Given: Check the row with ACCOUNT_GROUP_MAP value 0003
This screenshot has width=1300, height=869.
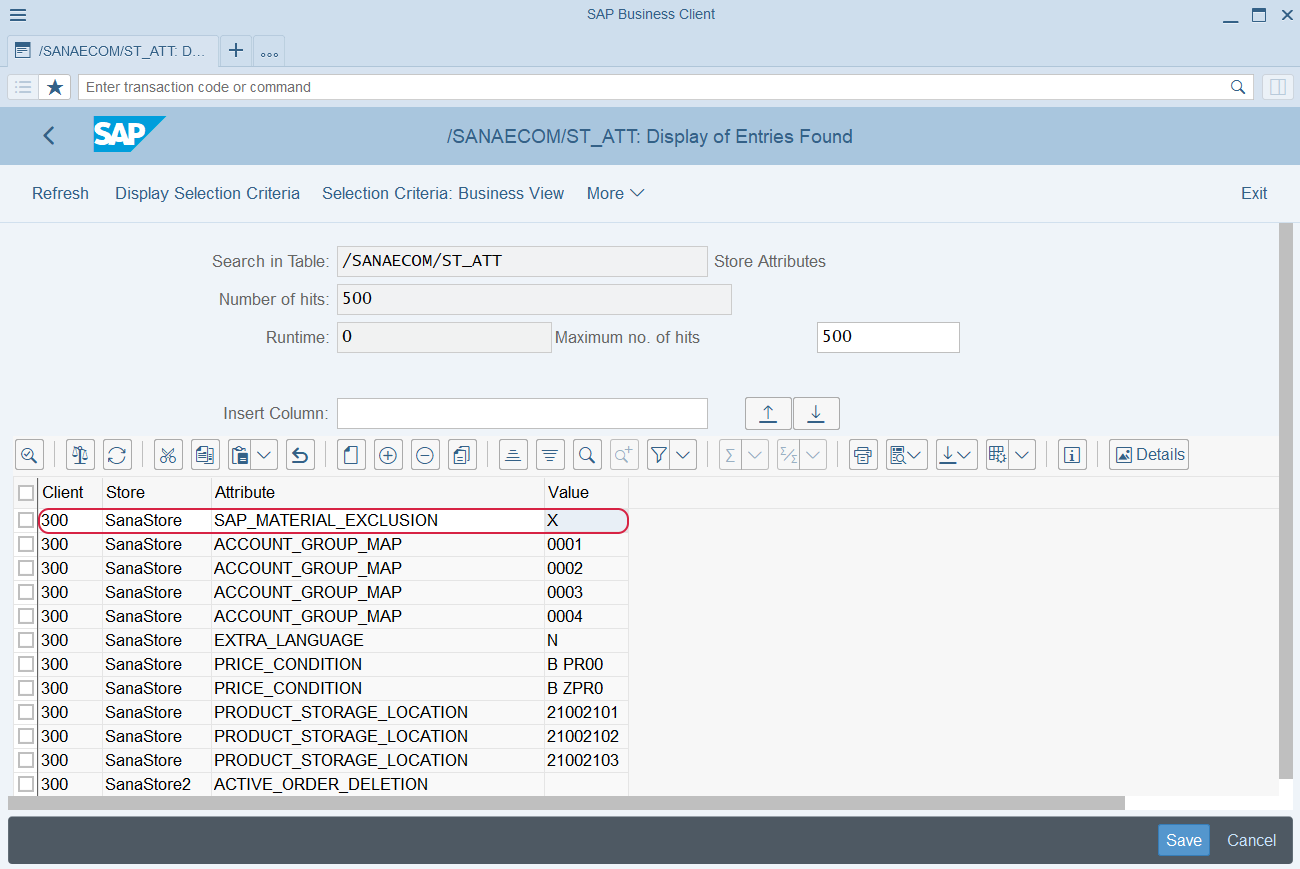Looking at the screenshot, I should [26, 592].
